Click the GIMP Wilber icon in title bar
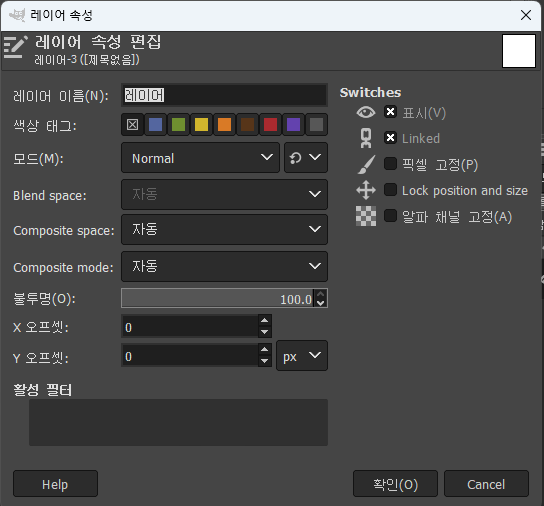This screenshot has height=506, width=544. point(17,15)
